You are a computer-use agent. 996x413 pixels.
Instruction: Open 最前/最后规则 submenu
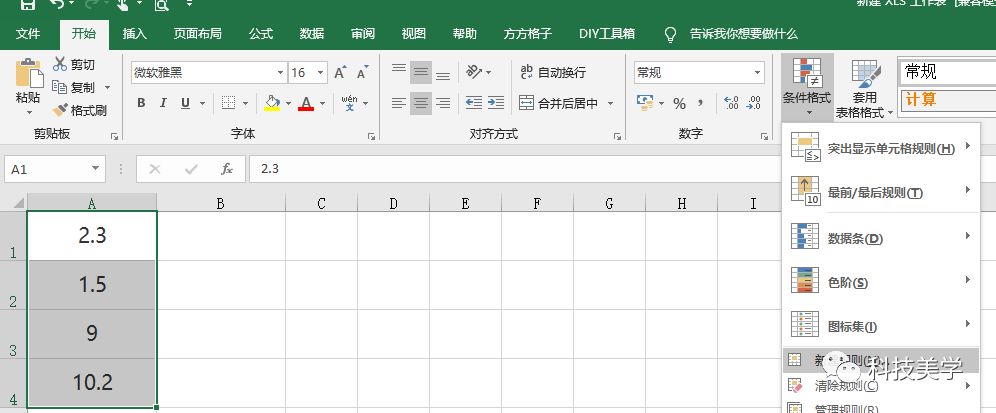click(881, 191)
